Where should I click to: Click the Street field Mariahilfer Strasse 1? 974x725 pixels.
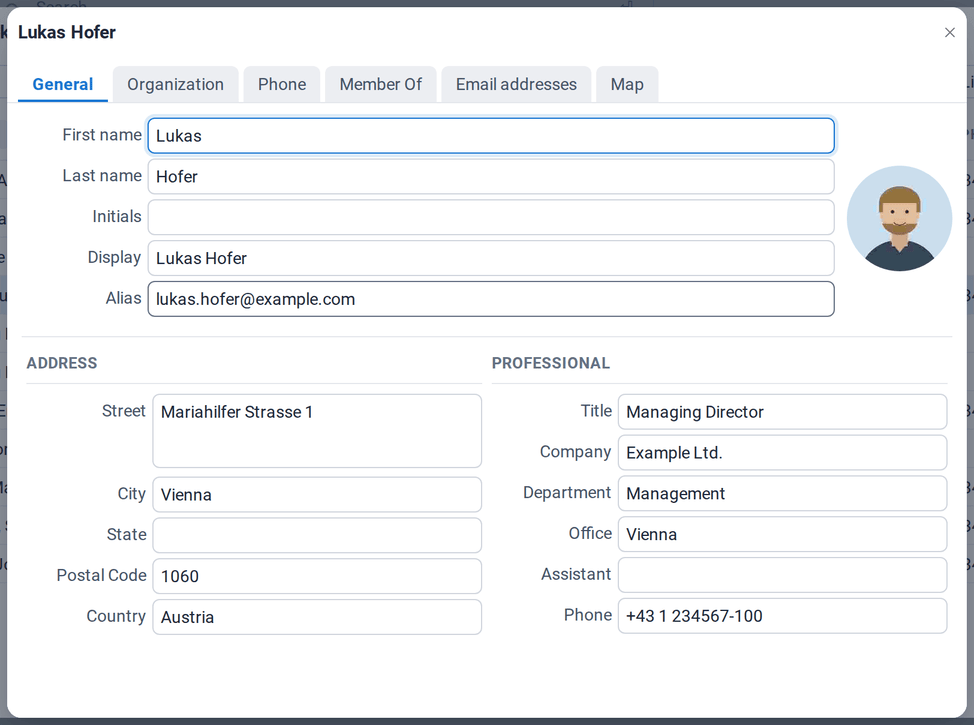pos(317,431)
